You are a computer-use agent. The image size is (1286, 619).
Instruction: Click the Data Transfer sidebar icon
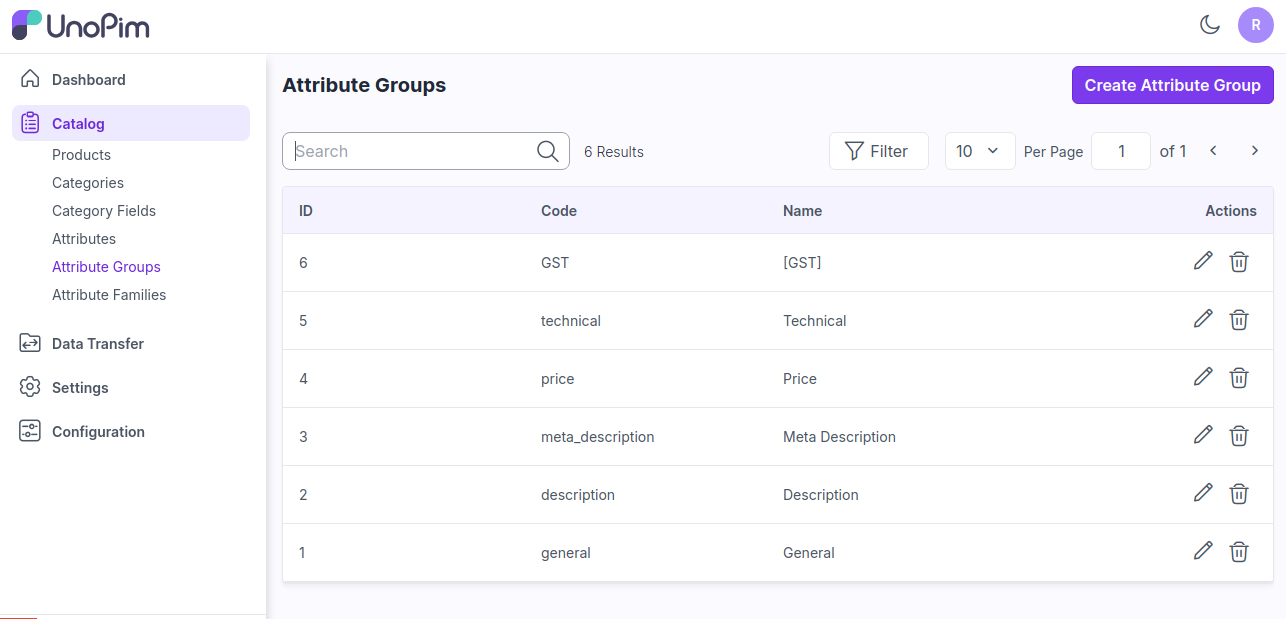[x=29, y=343]
